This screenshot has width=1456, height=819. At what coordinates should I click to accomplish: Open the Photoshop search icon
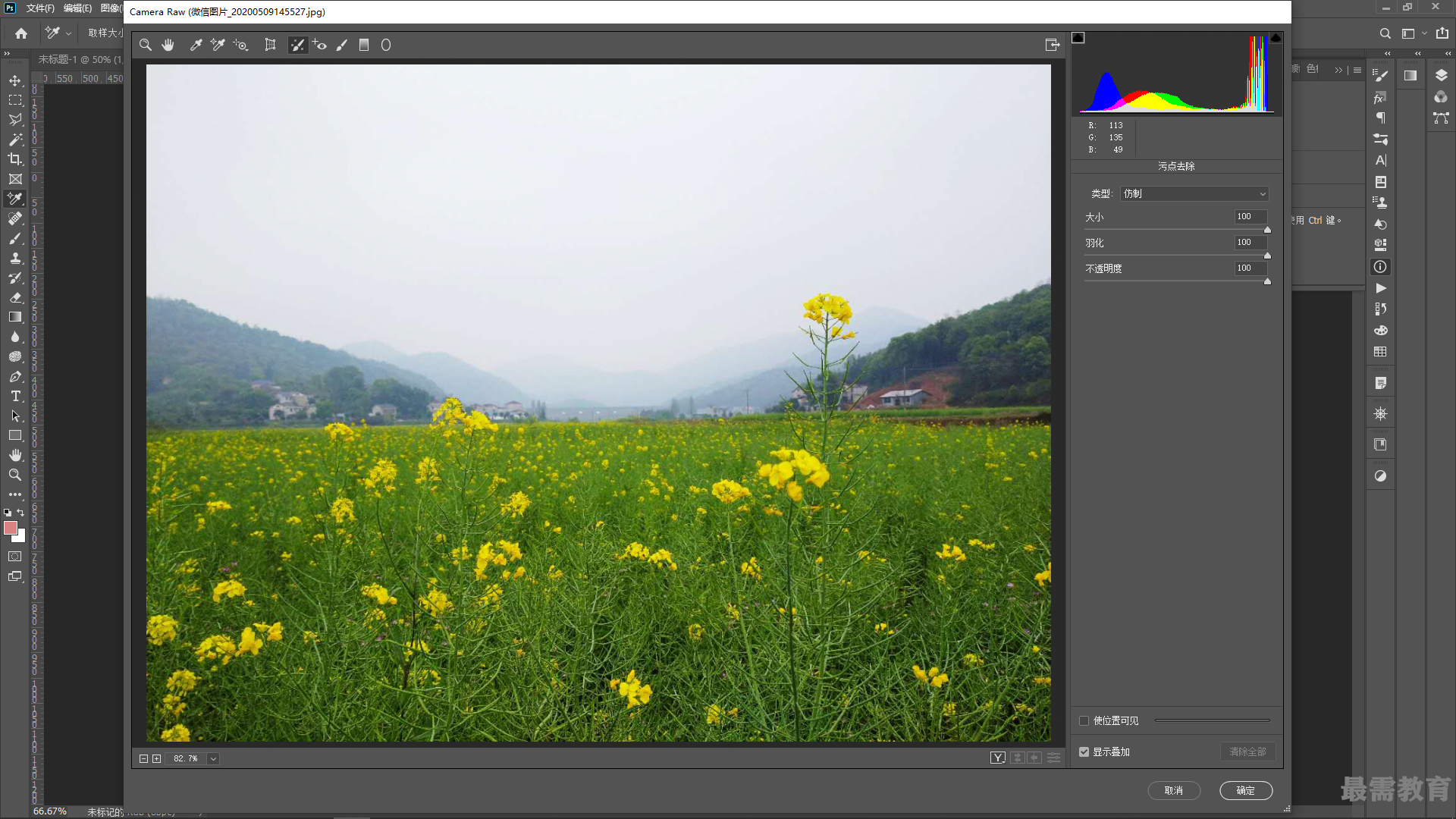point(1385,33)
